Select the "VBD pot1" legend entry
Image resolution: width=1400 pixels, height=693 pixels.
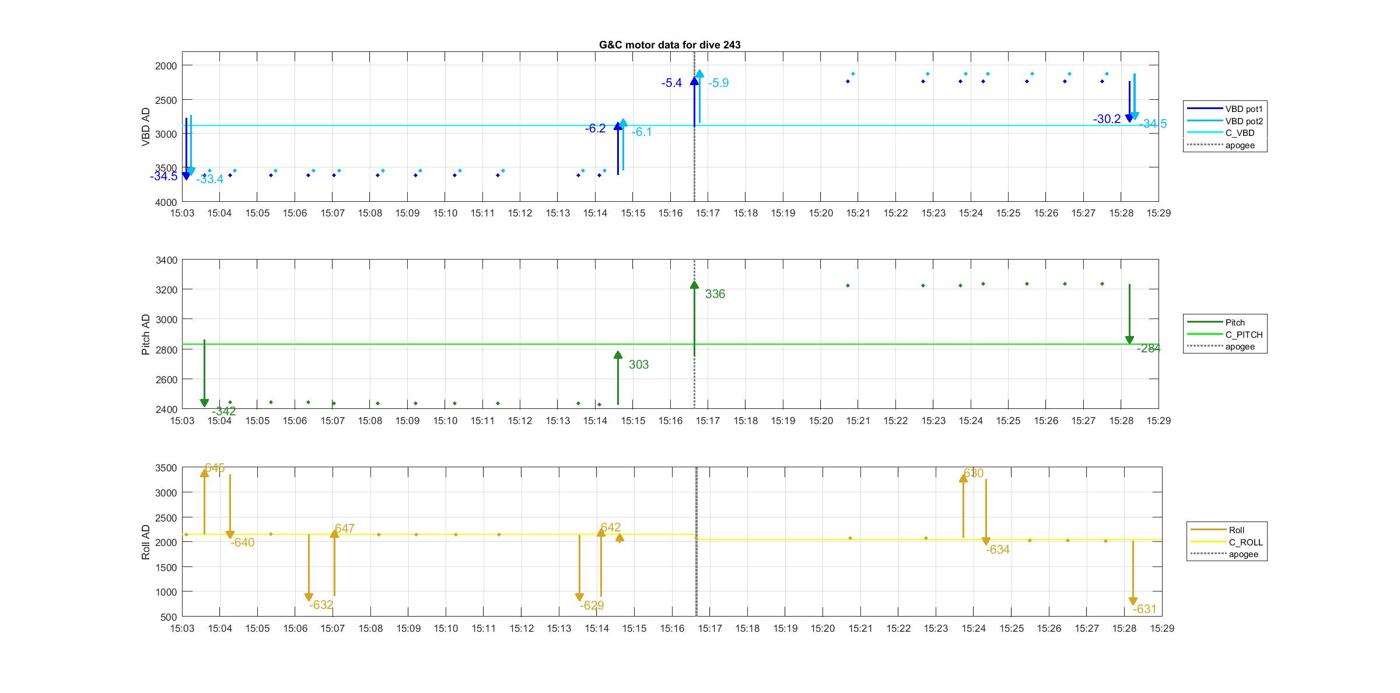coord(1227,108)
